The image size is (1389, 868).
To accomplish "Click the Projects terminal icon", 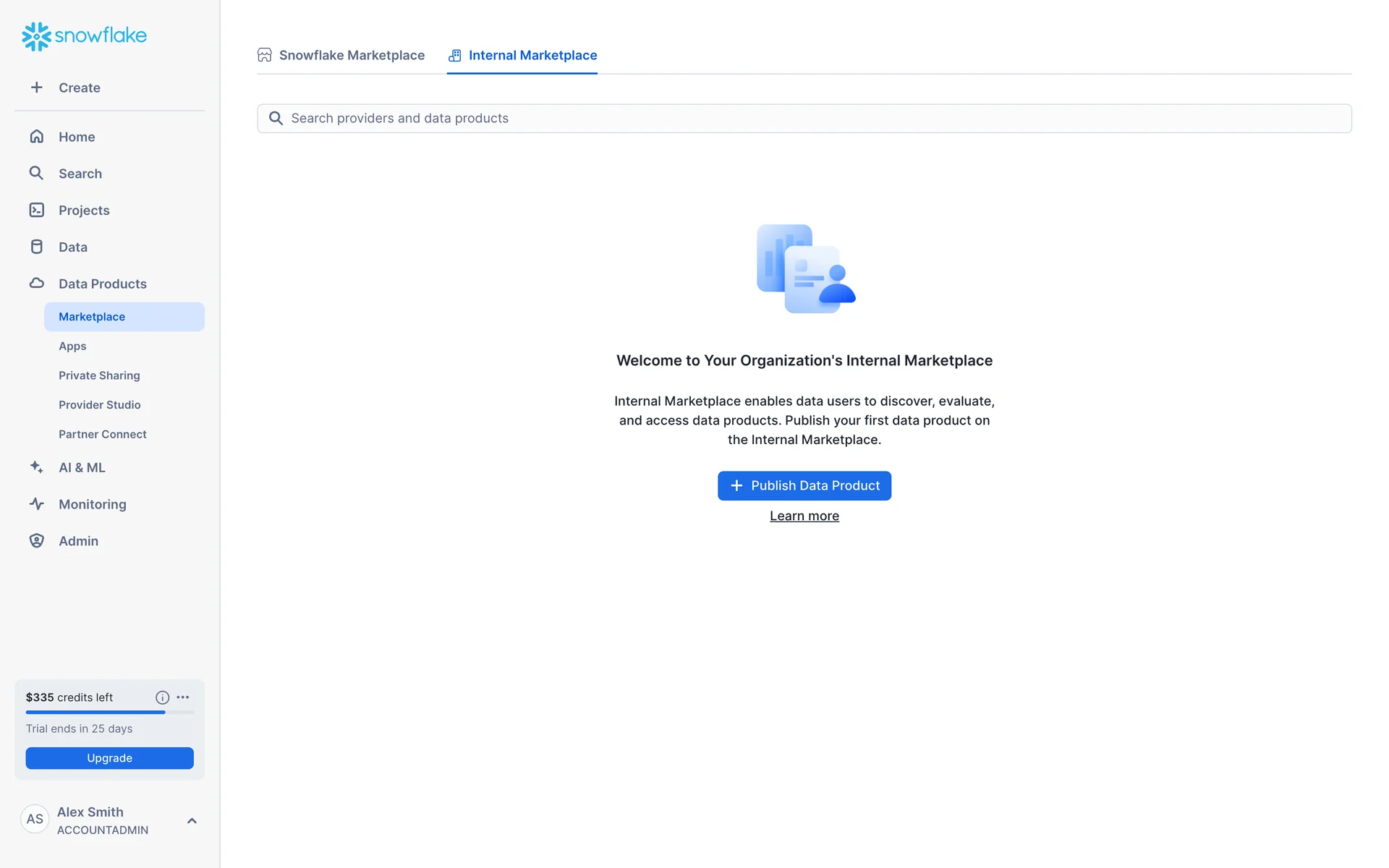I will click(x=36, y=210).
